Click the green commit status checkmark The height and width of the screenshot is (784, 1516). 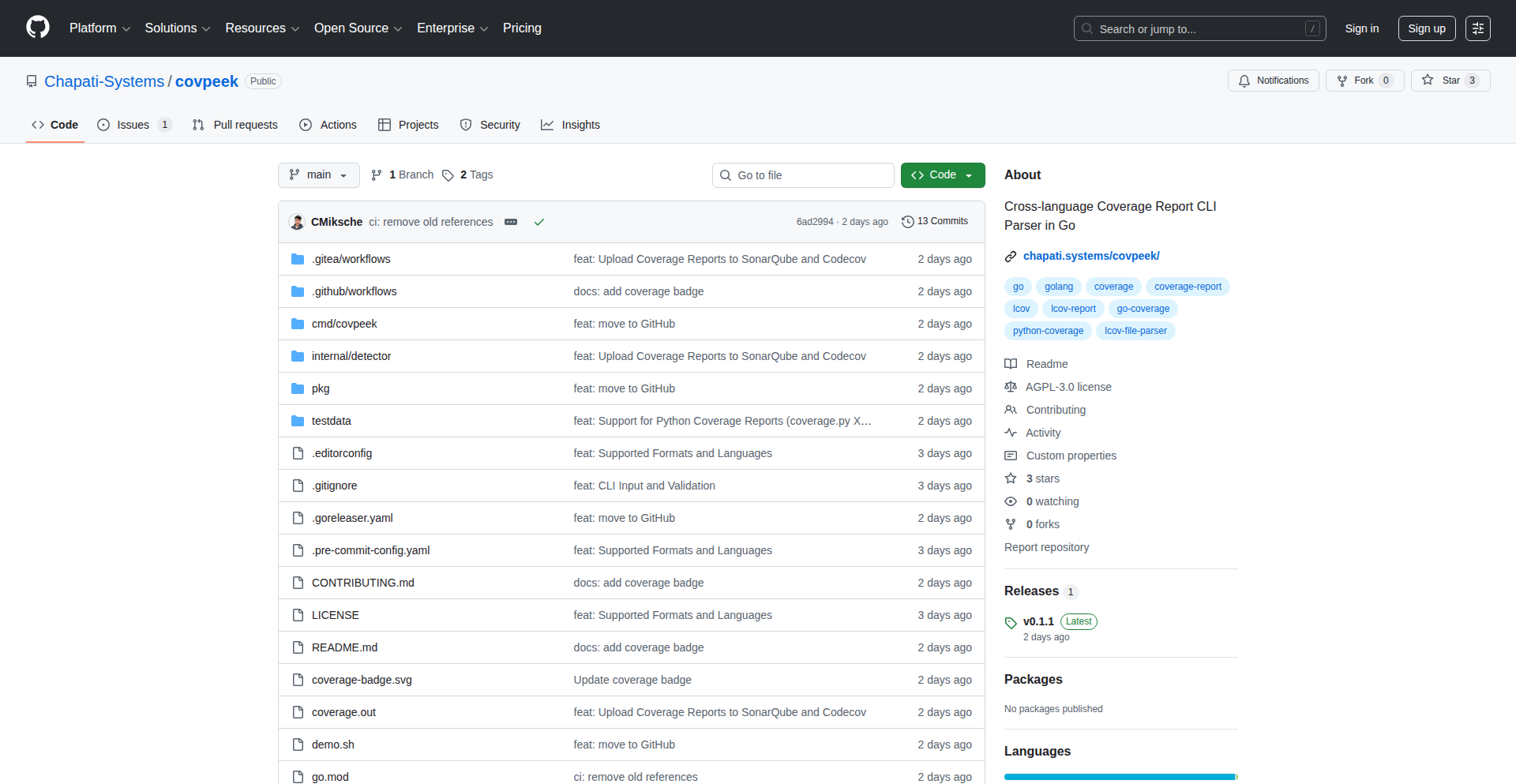pos(539,222)
